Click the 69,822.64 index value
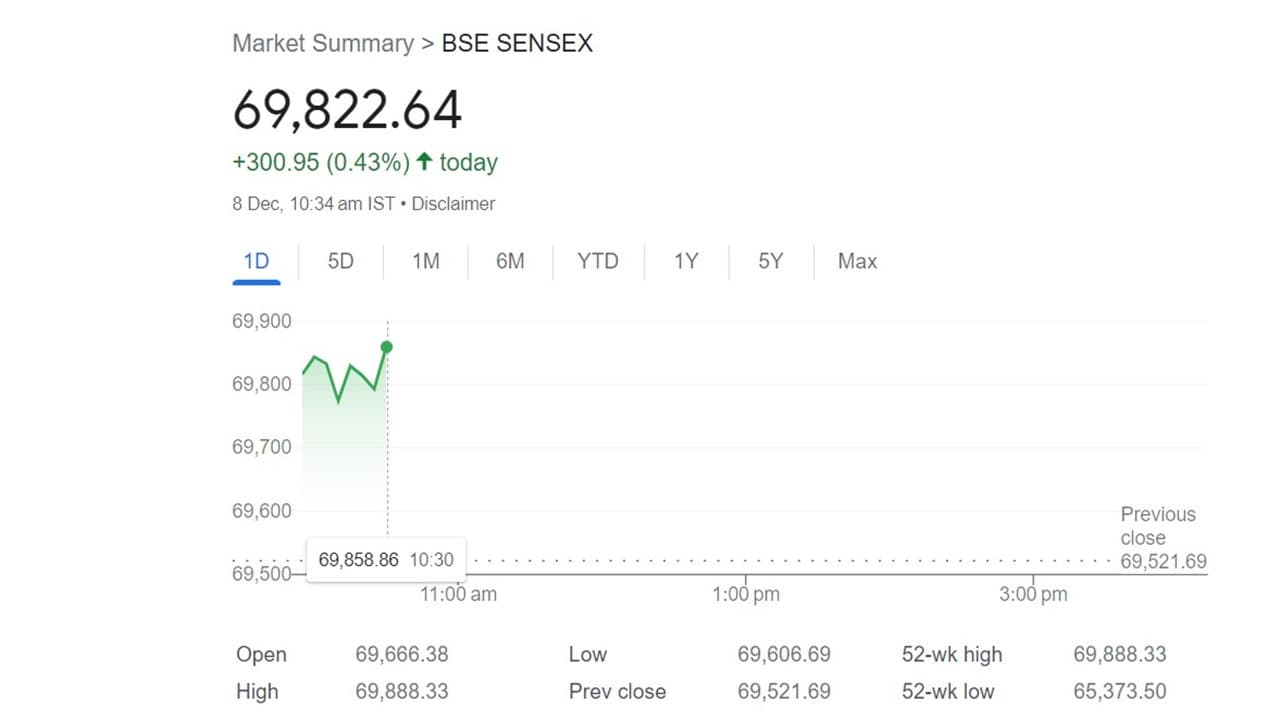The image size is (1280, 720). [x=347, y=110]
